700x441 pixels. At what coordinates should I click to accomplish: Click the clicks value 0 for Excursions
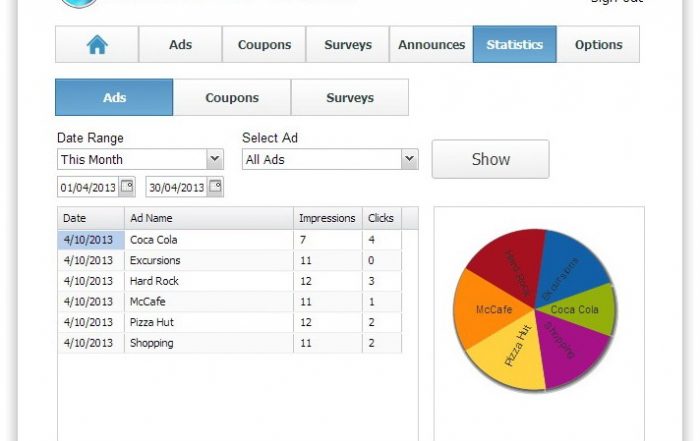tap(382, 260)
